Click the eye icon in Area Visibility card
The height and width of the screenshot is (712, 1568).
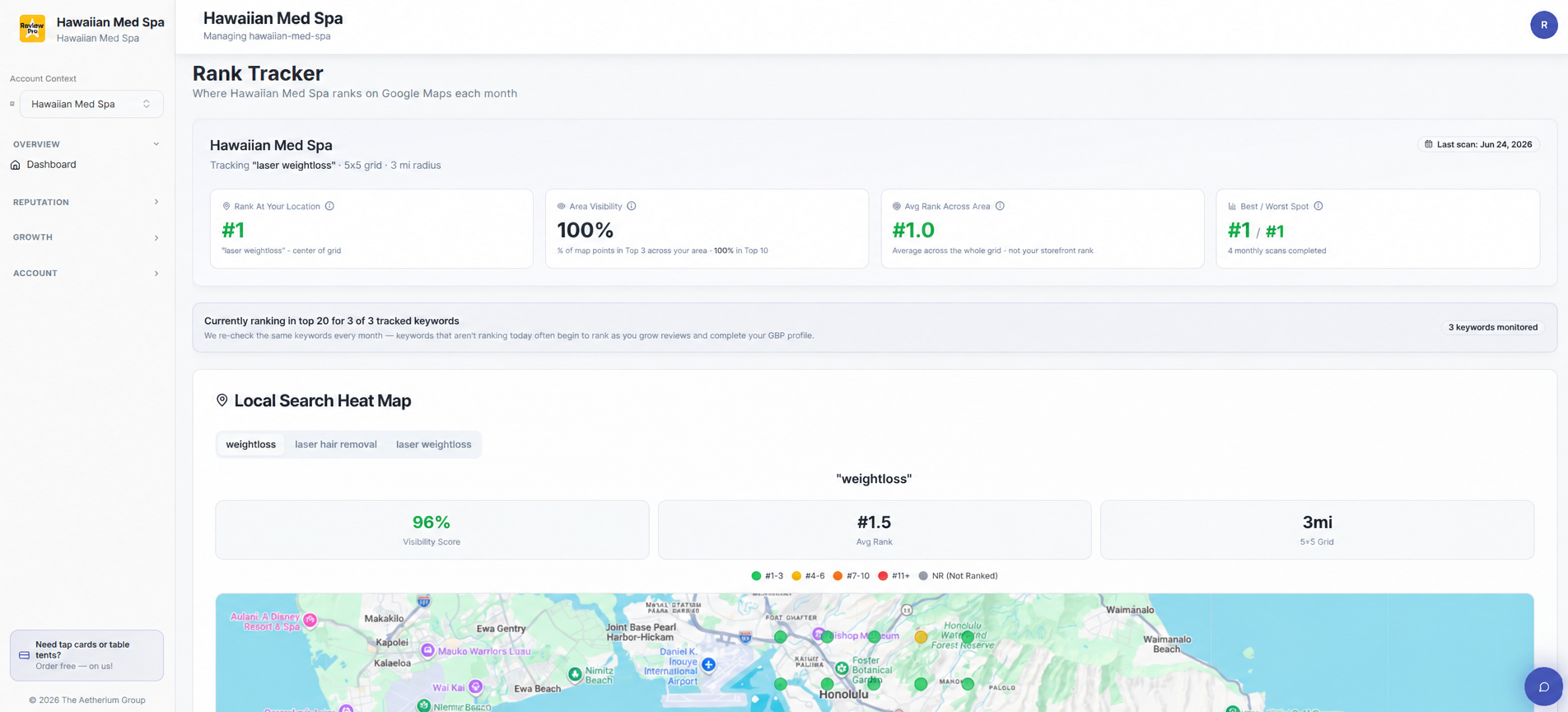[x=561, y=206]
